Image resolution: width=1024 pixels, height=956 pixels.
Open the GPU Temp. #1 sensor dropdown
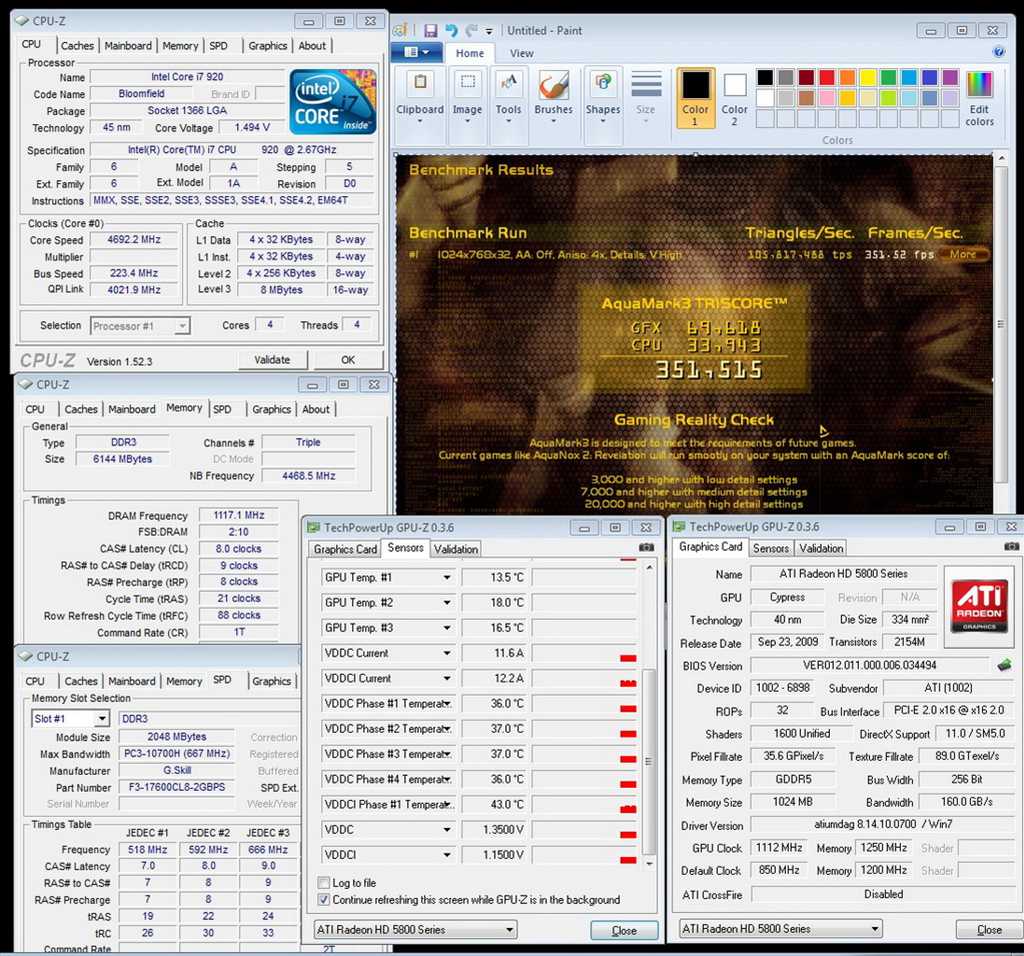447,577
